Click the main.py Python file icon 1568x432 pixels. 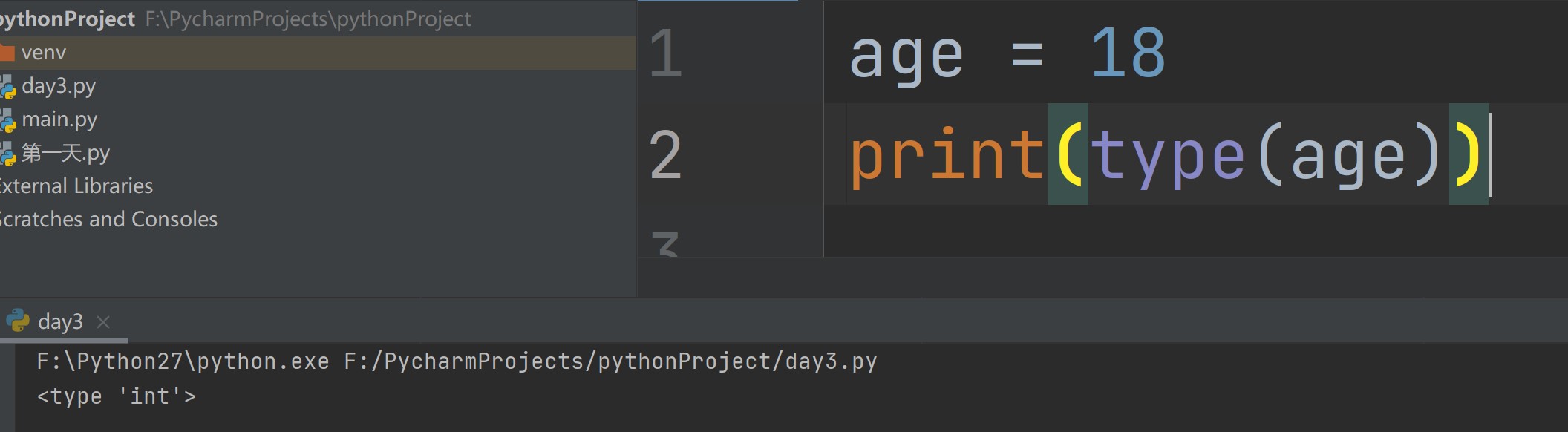coord(7,121)
